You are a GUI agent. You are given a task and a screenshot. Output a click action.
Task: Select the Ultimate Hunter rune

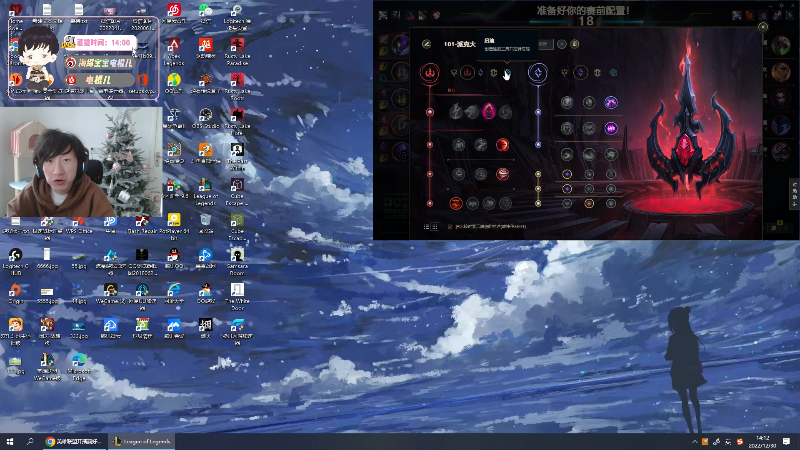tap(505, 204)
